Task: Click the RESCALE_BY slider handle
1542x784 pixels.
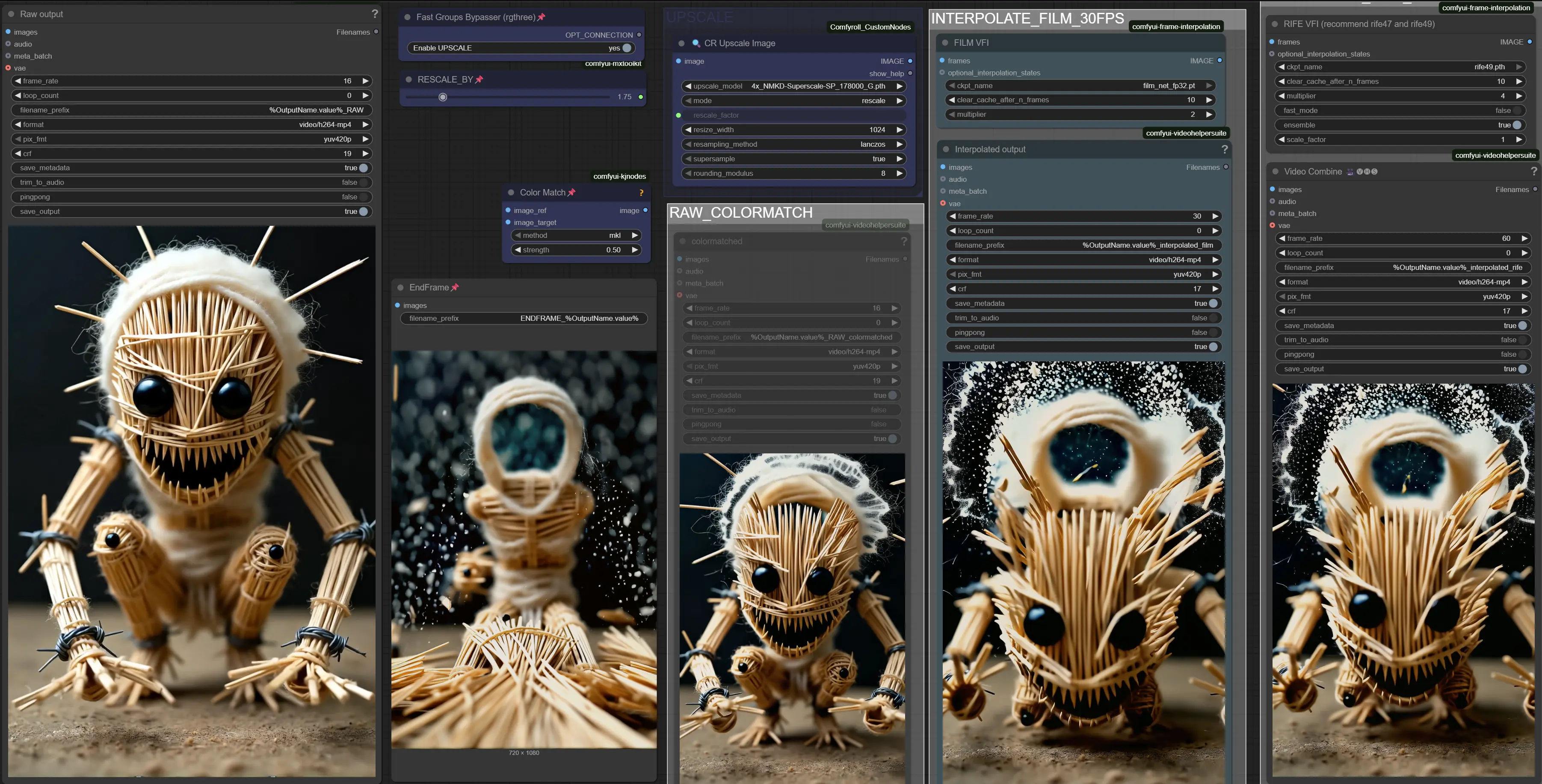Action: tap(443, 97)
